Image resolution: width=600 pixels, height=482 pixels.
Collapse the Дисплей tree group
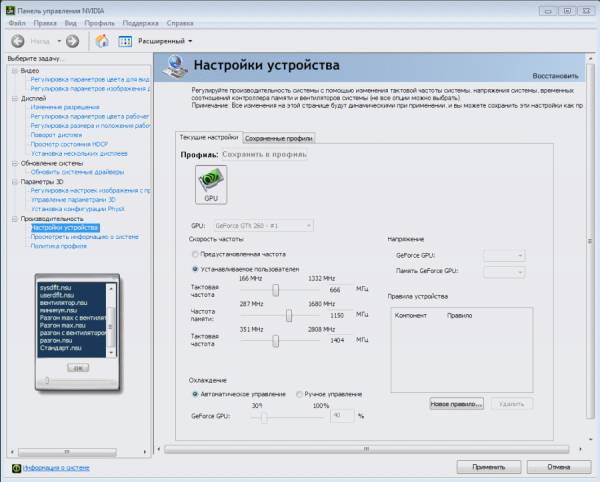pos(15,99)
